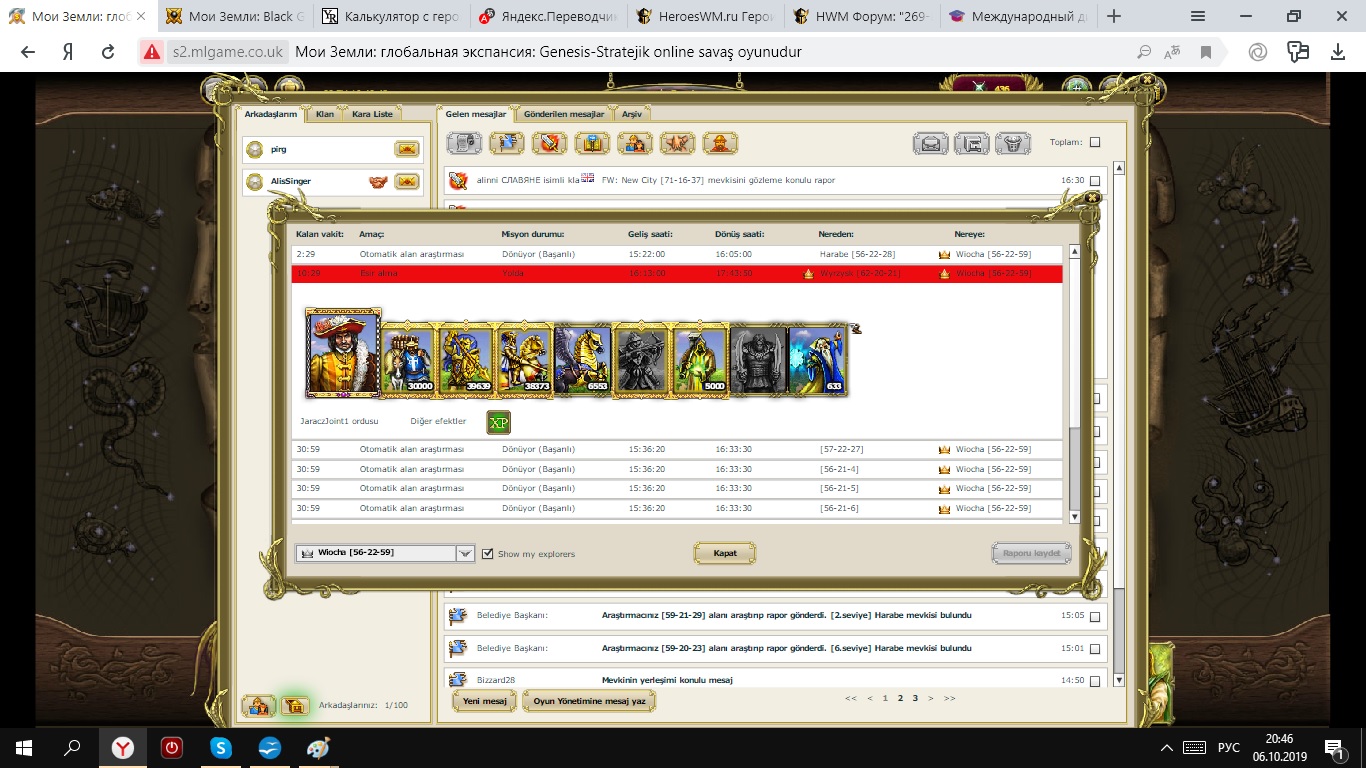The image size is (1366, 768).
Task: Click the trash bin delete messages icon
Action: (1013, 143)
